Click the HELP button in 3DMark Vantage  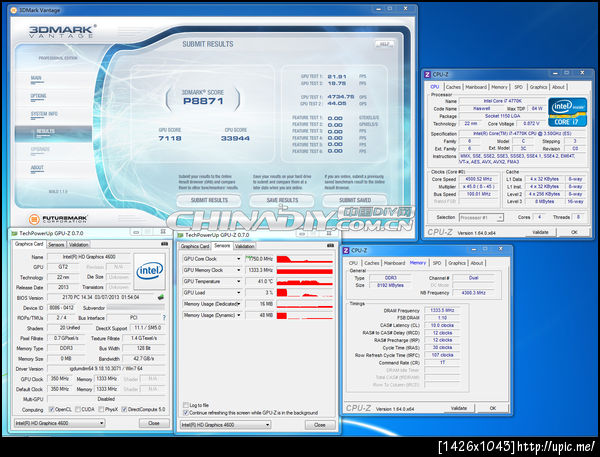click(x=384, y=44)
